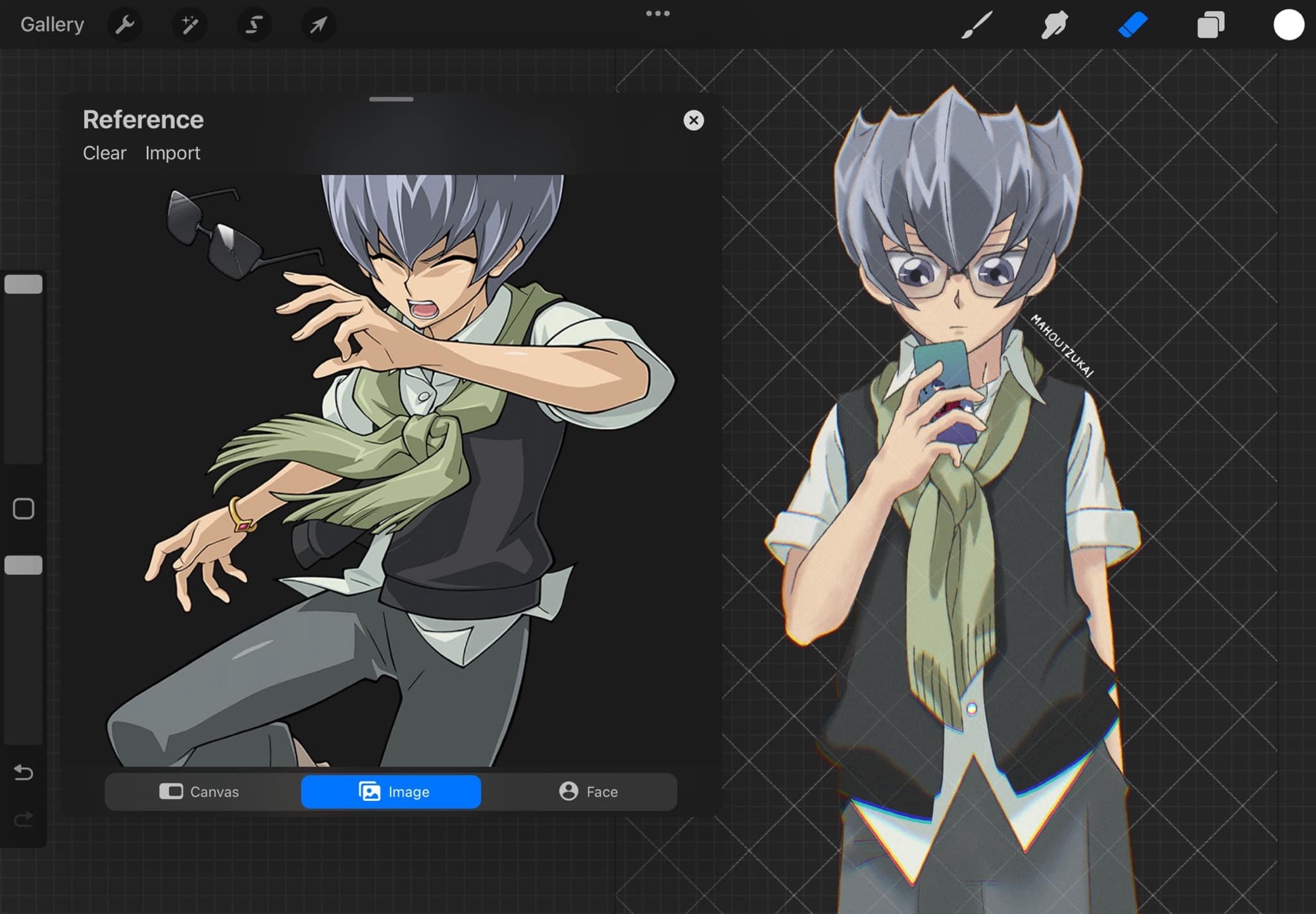
Task: Click the brush opacity slider handle
Action: click(24, 565)
